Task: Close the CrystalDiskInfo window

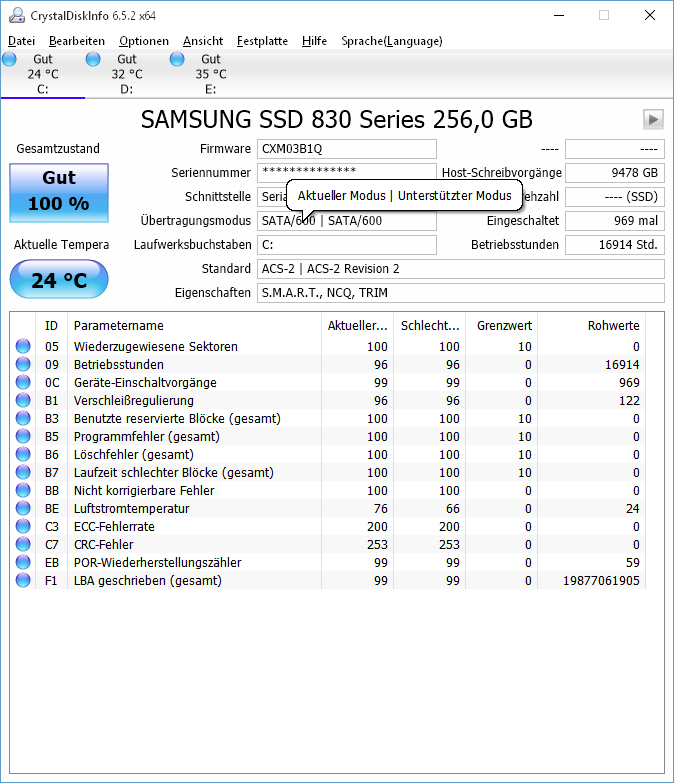Action: [x=650, y=15]
